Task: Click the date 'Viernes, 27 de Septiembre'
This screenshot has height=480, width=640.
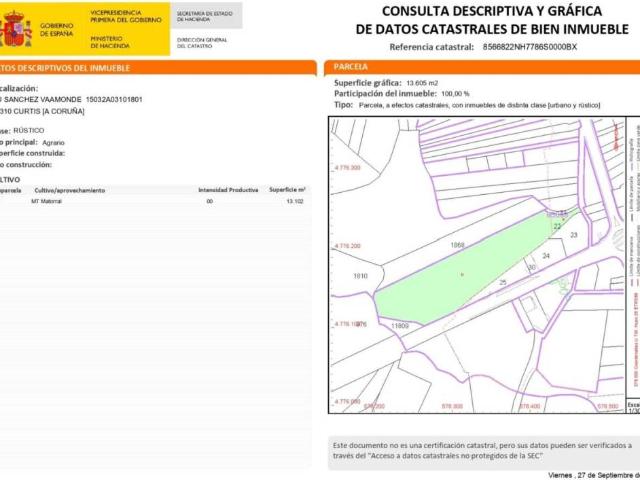Action: (x=593, y=475)
